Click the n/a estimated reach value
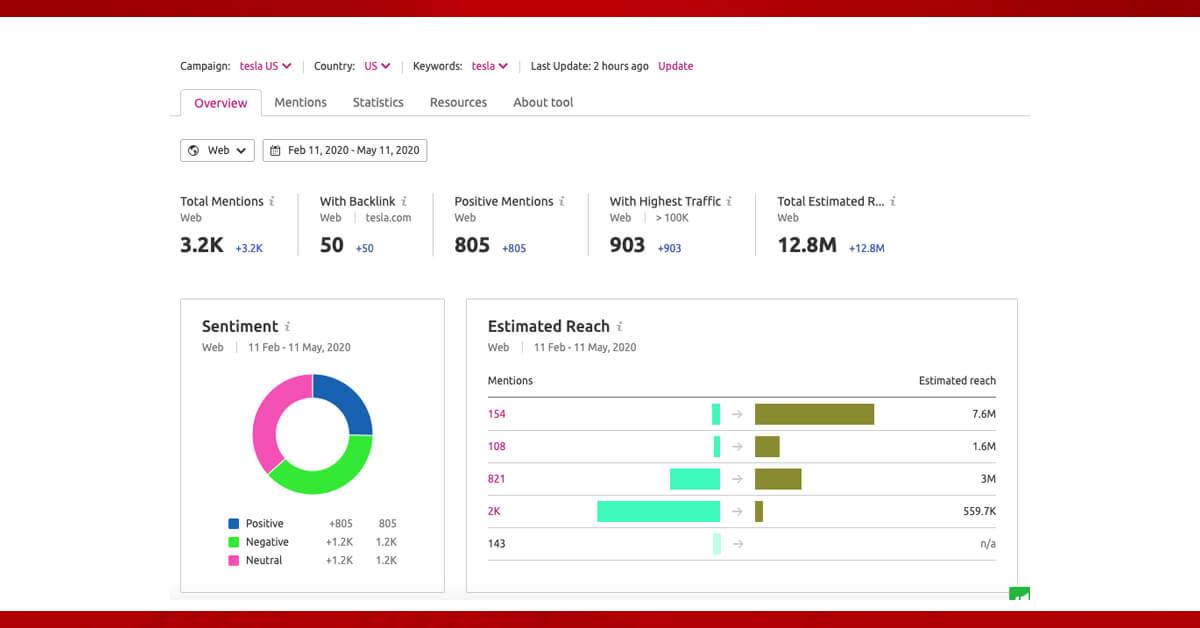The width and height of the screenshot is (1200, 628). [988, 544]
